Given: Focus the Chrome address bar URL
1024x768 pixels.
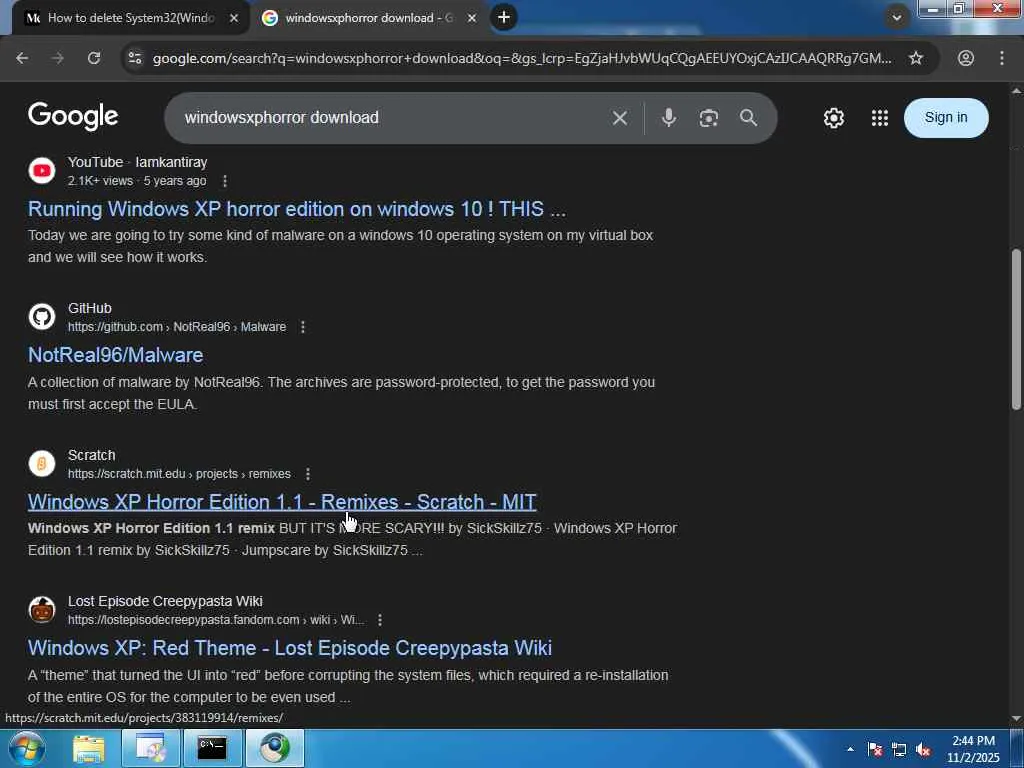Looking at the screenshot, I should tap(521, 58).
